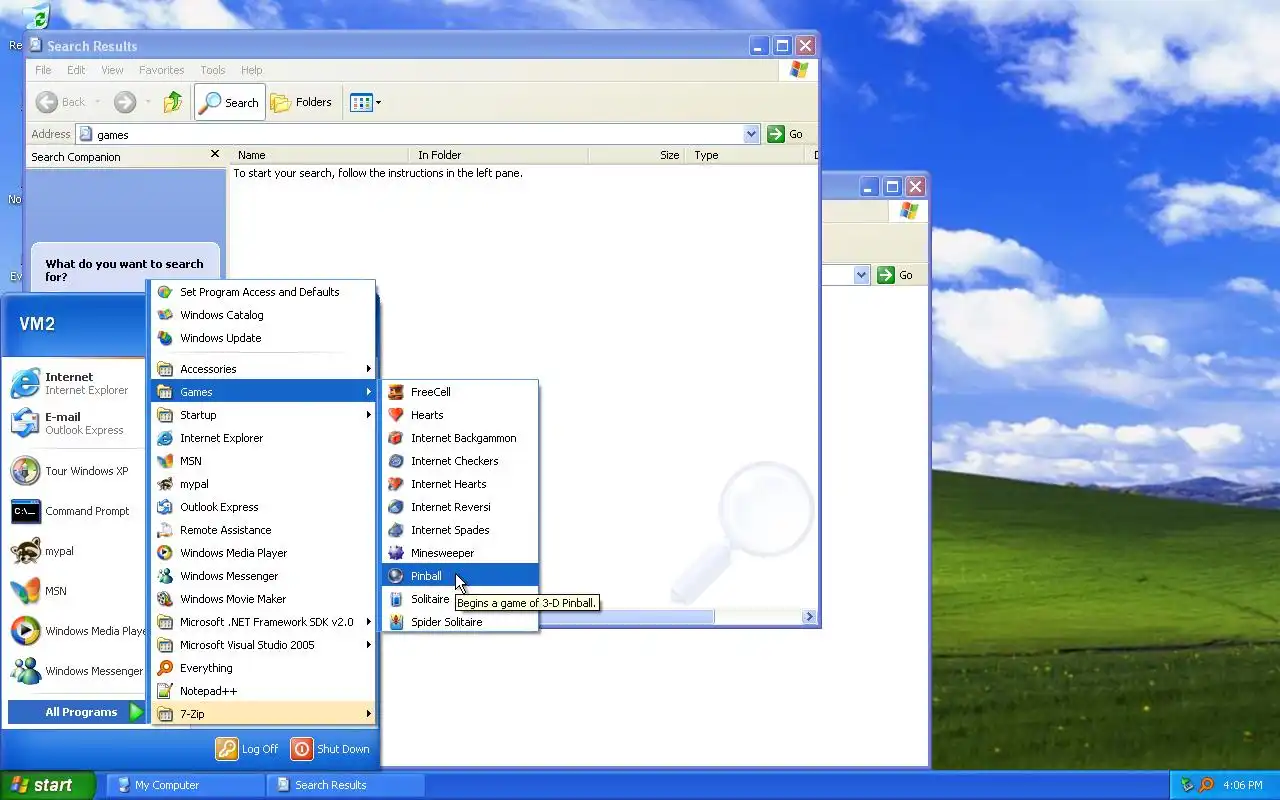Open Set Program Access and Defaults
The image size is (1280, 800).
[x=263, y=292]
